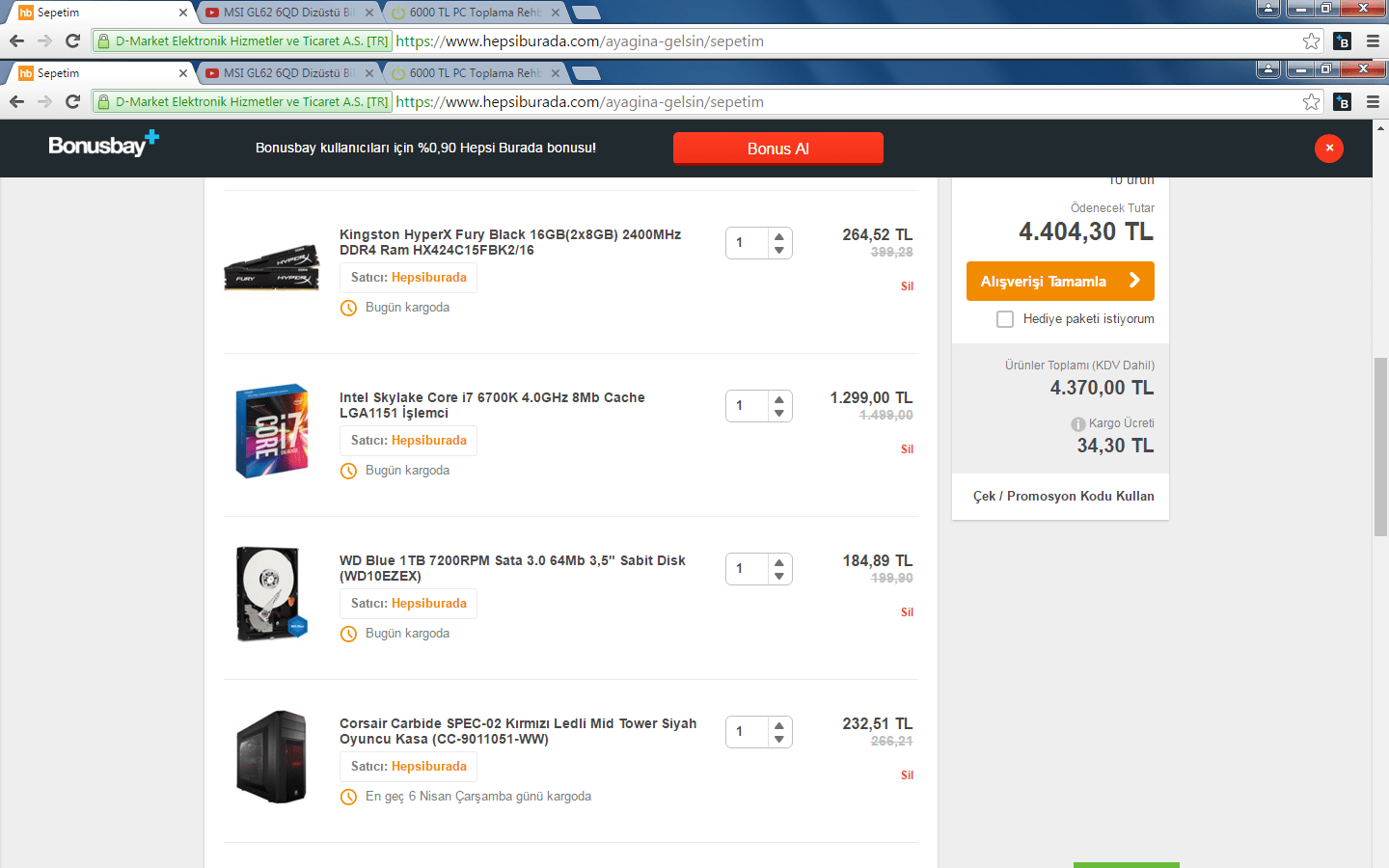1389x868 pixels.
Task: Switch to the MSI GL62 6QD tab in rear window
Action: tap(287, 13)
